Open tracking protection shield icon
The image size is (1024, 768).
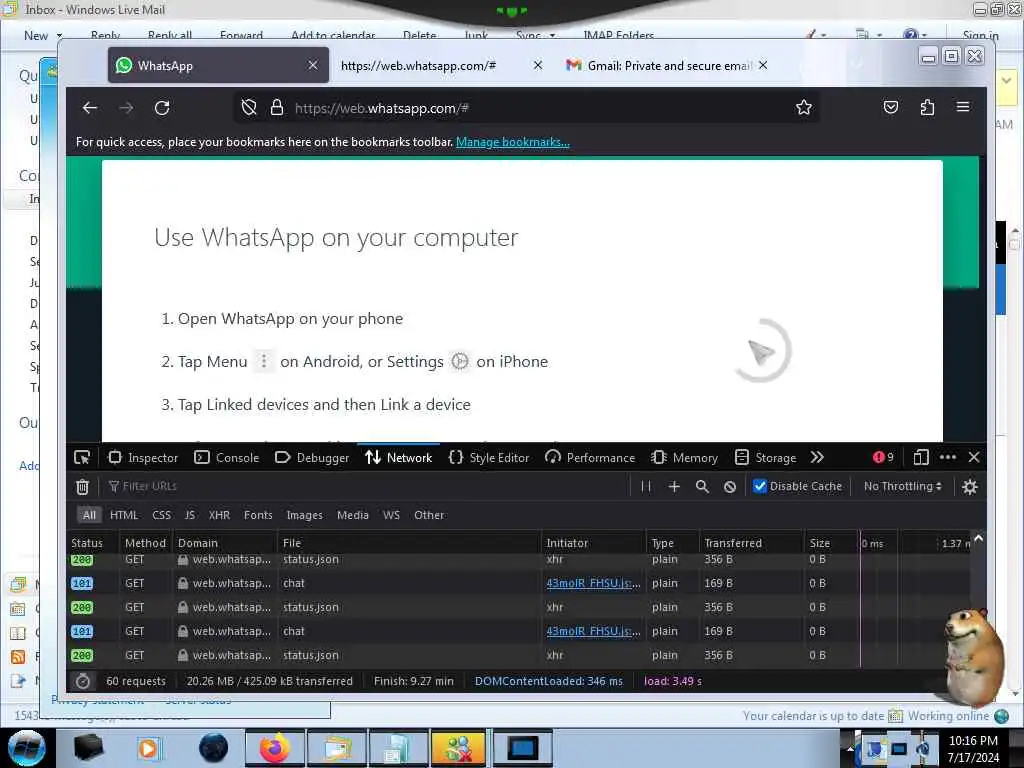coord(249,108)
